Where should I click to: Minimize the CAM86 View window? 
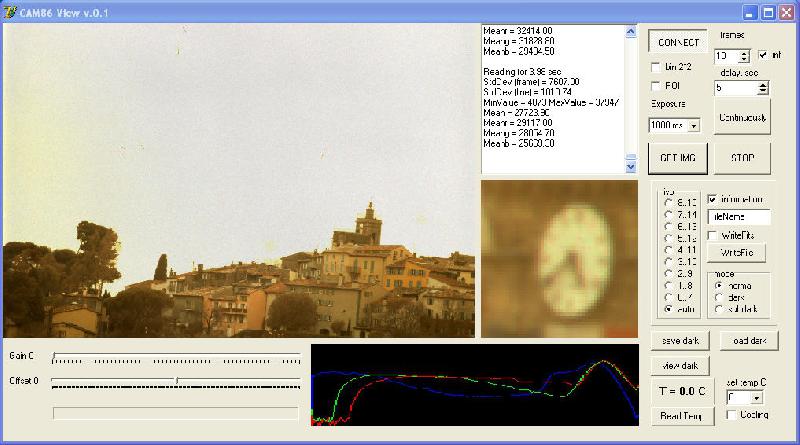[x=749, y=13]
